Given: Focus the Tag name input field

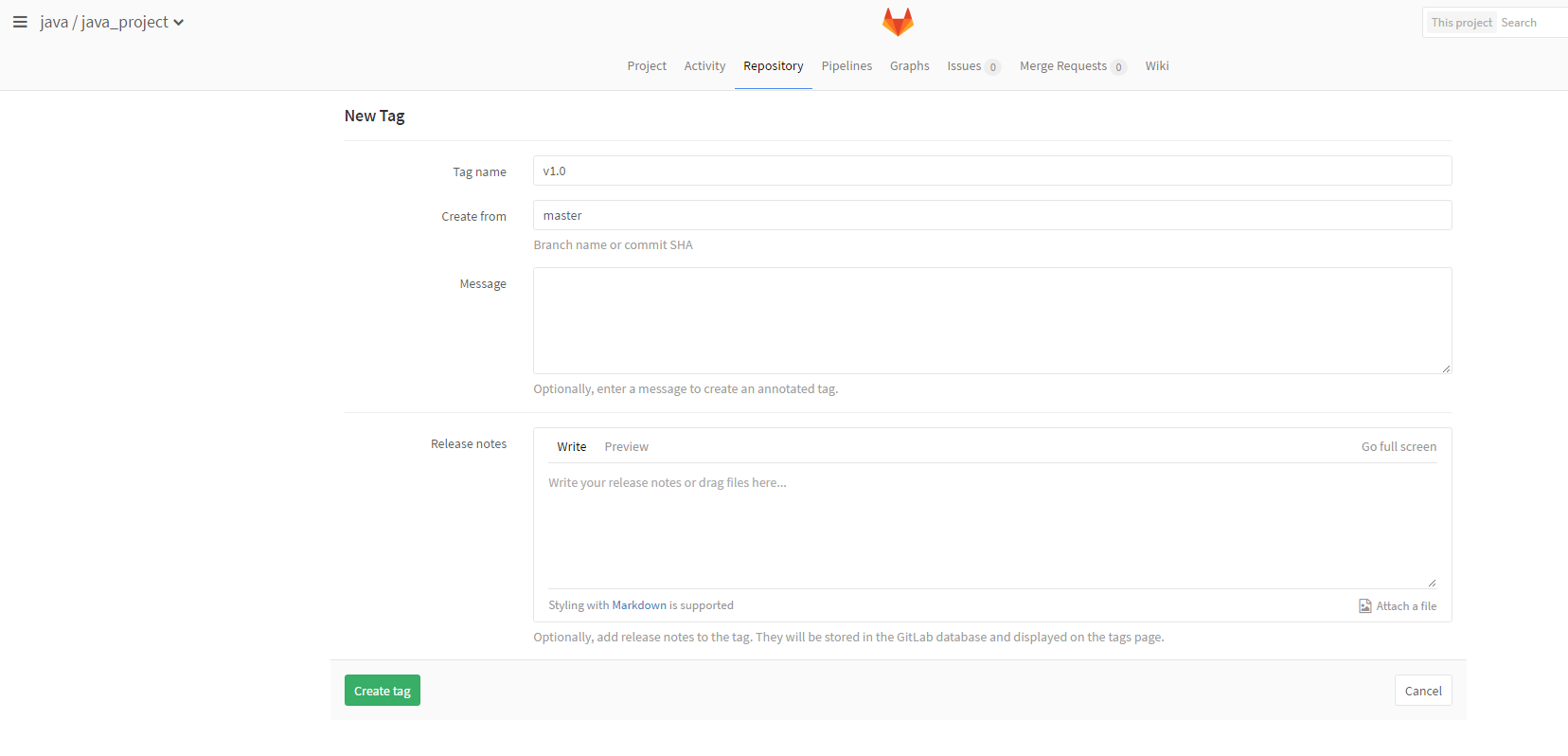Looking at the screenshot, I should [991, 171].
